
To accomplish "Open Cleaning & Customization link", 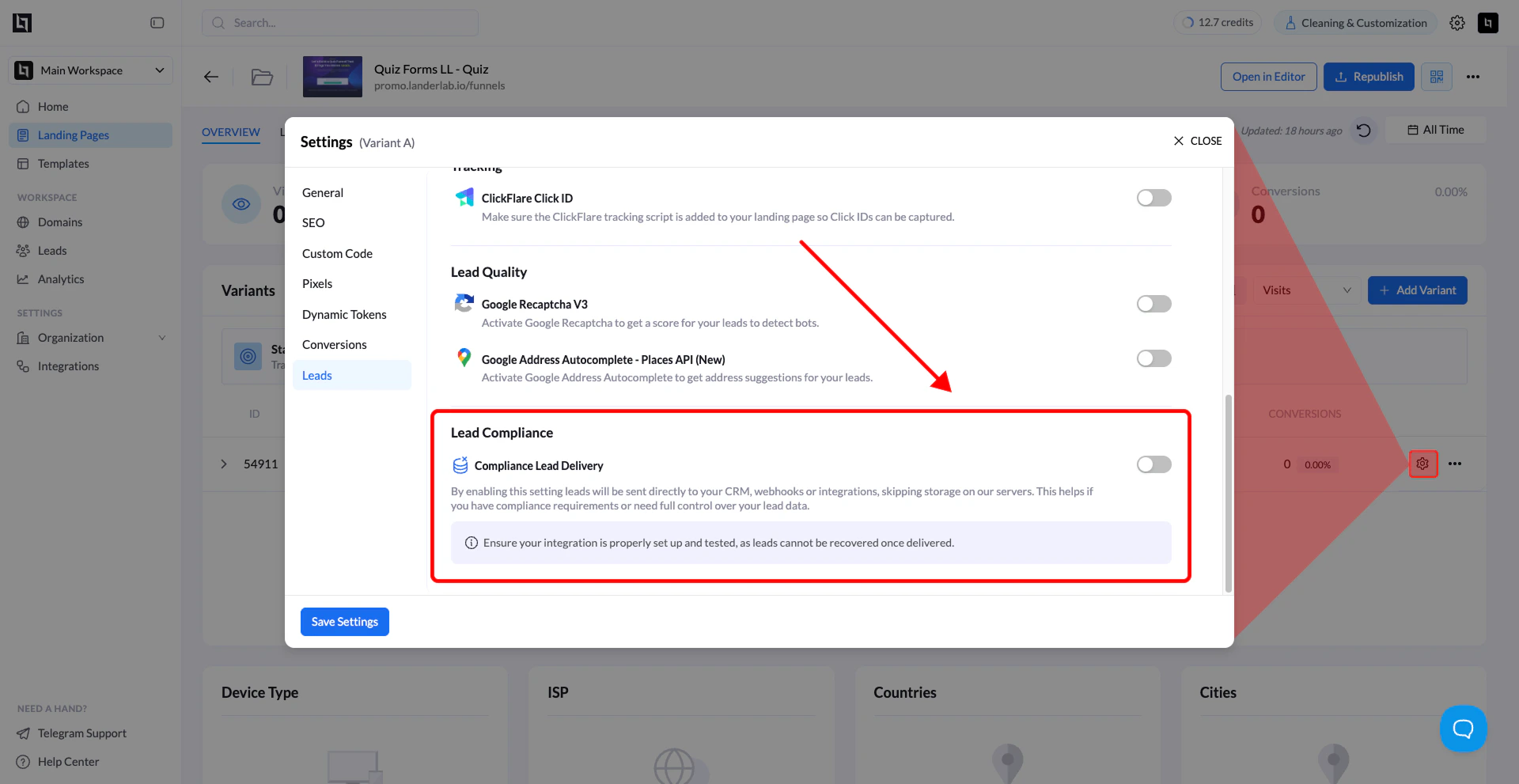I will tap(1356, 23).
